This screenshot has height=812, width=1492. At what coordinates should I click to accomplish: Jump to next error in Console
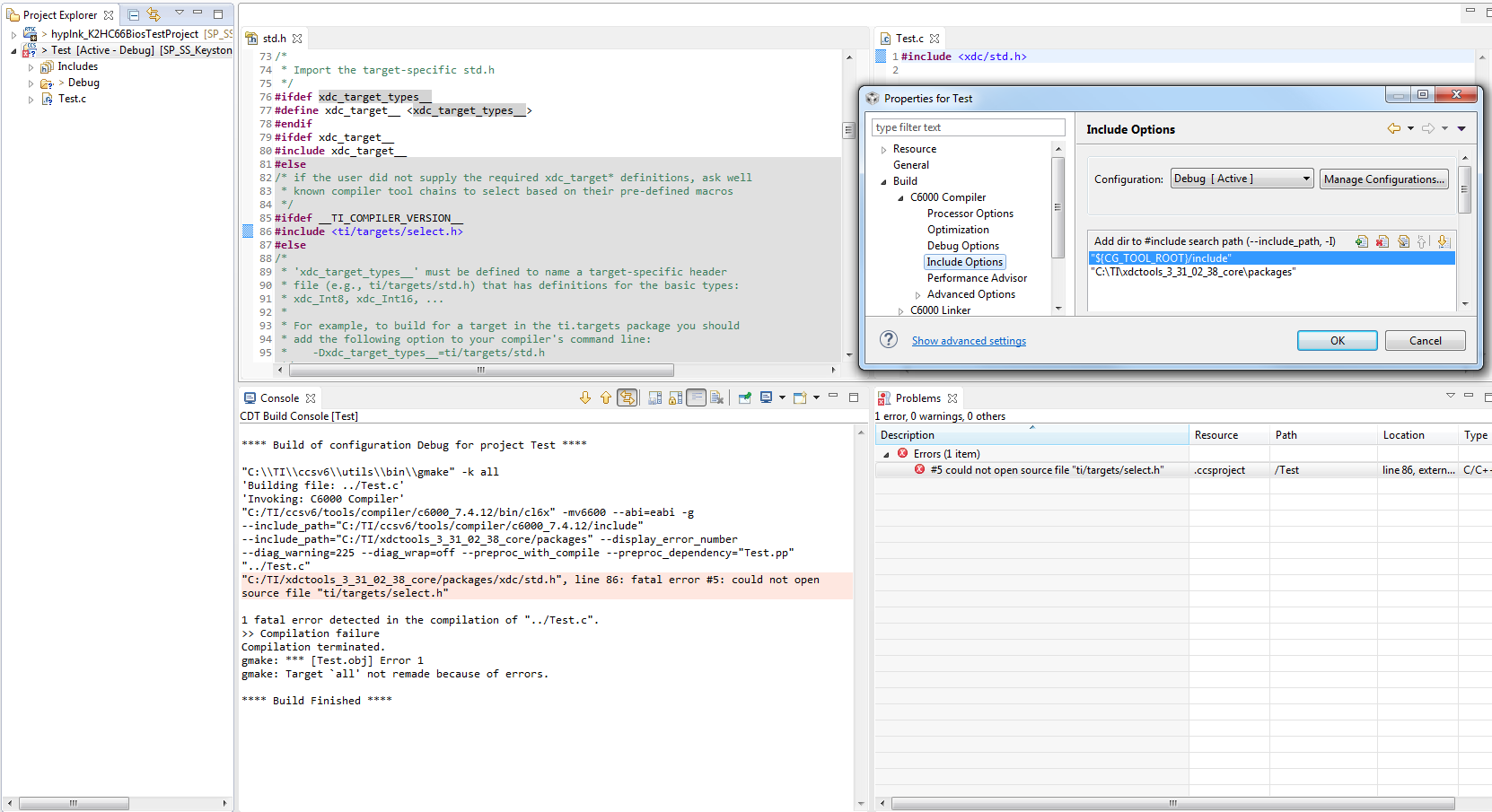(x=585, y=398)
